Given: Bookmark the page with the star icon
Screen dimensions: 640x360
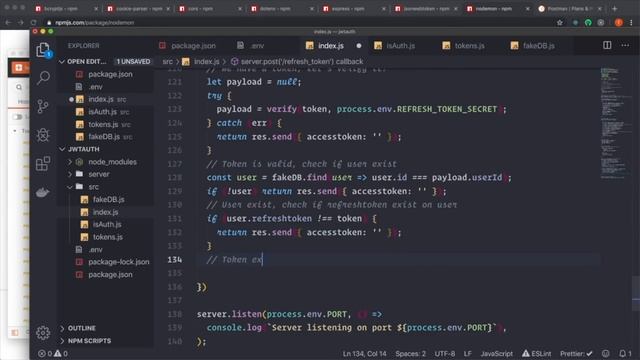Looking at the screenshot, I should (x=560, y=22).
